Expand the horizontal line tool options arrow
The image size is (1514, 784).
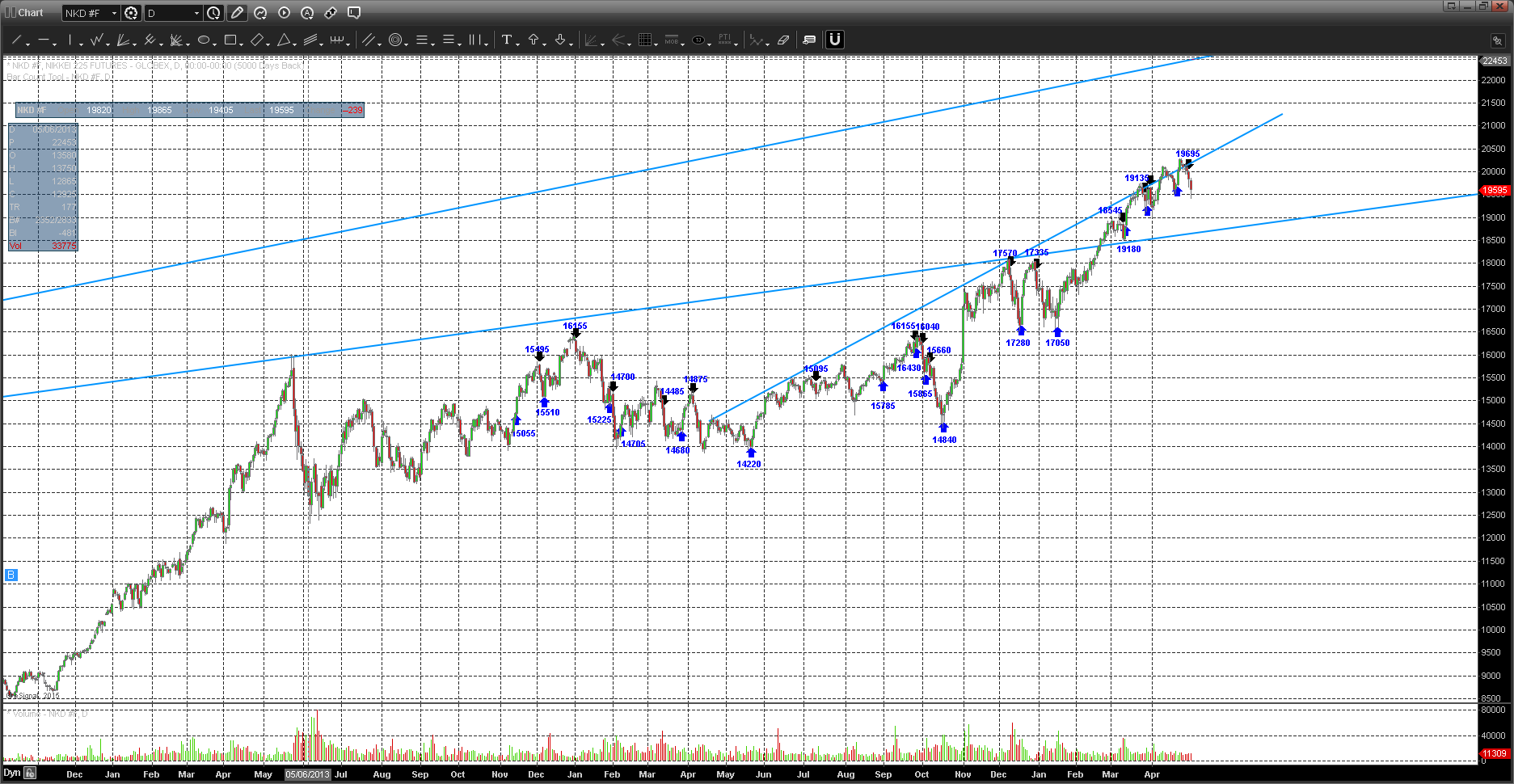(x=55, y=44)
